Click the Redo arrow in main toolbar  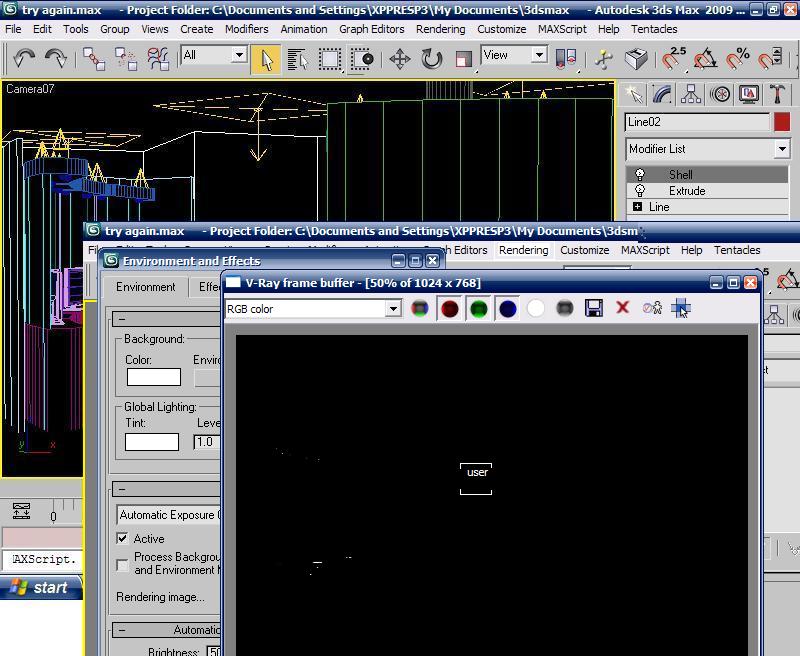pyautogui.click(x=56, y=59)
